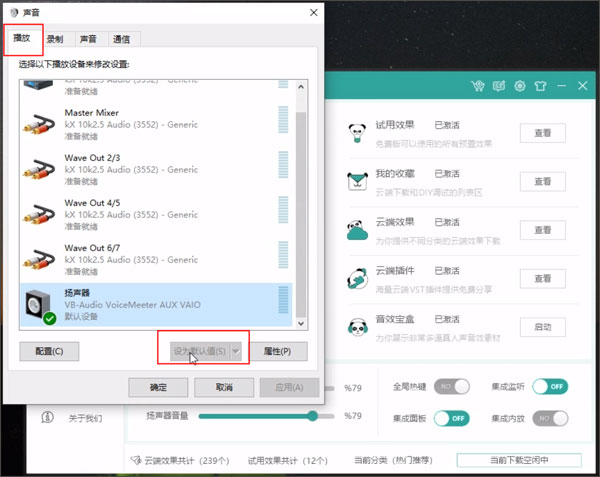Adjust the 扬声器音量 slider handle

[313, 416]
